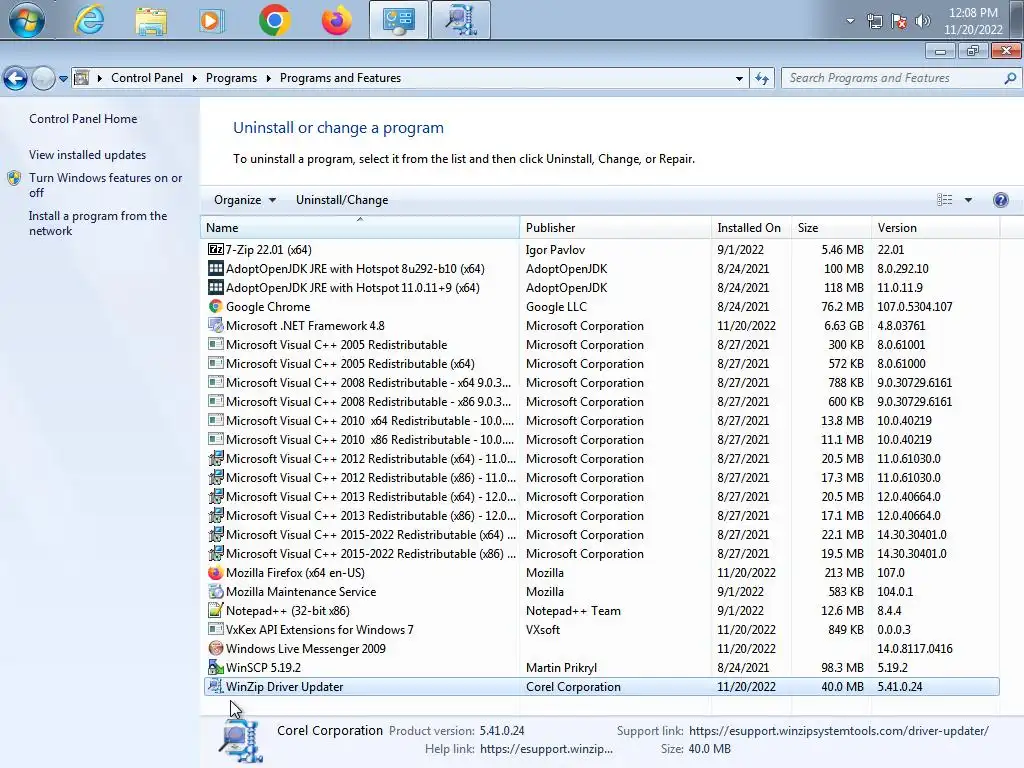Launch Google Chrome from the taskbar
The width and height of the screenshot is (1024, 768).
pyautogui.click(x=274, y=20)
